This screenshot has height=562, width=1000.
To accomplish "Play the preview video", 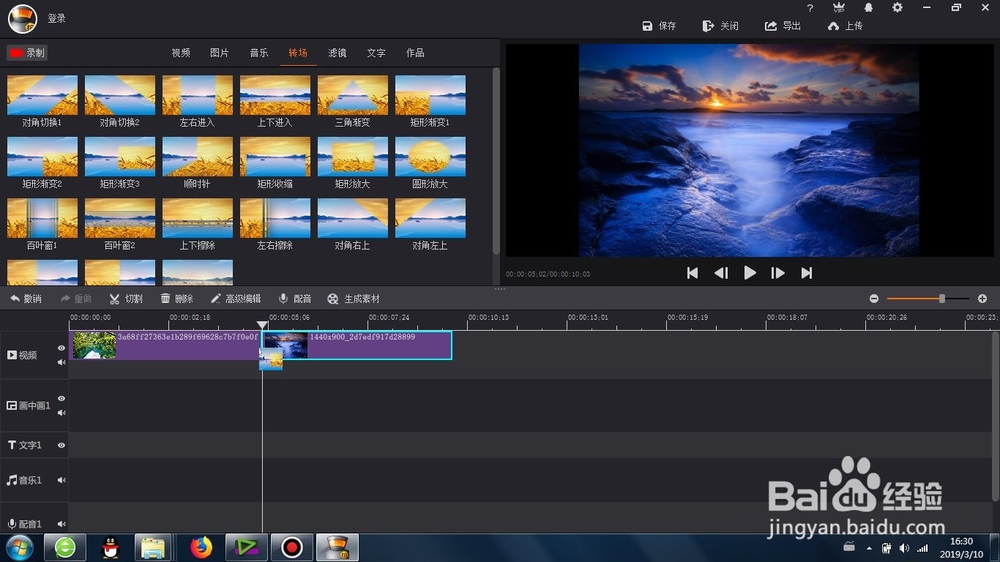I will (749, 273).
